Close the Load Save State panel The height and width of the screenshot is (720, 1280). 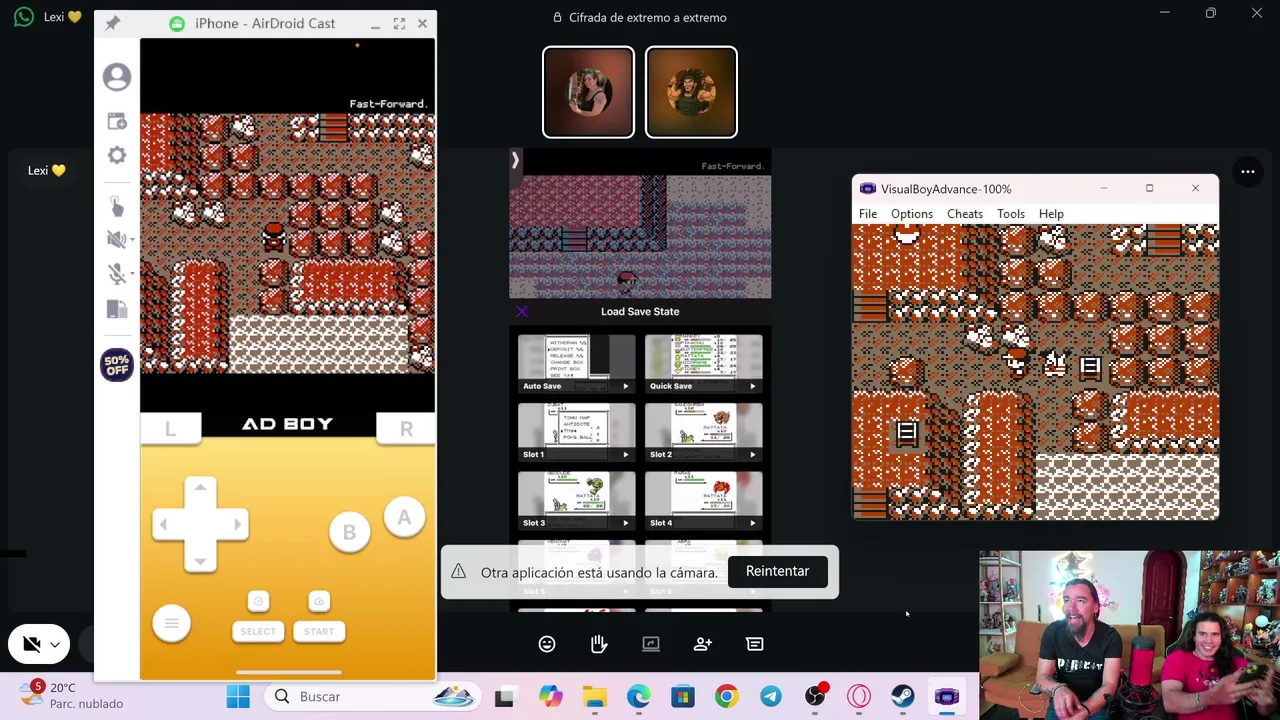pos(521,311)
